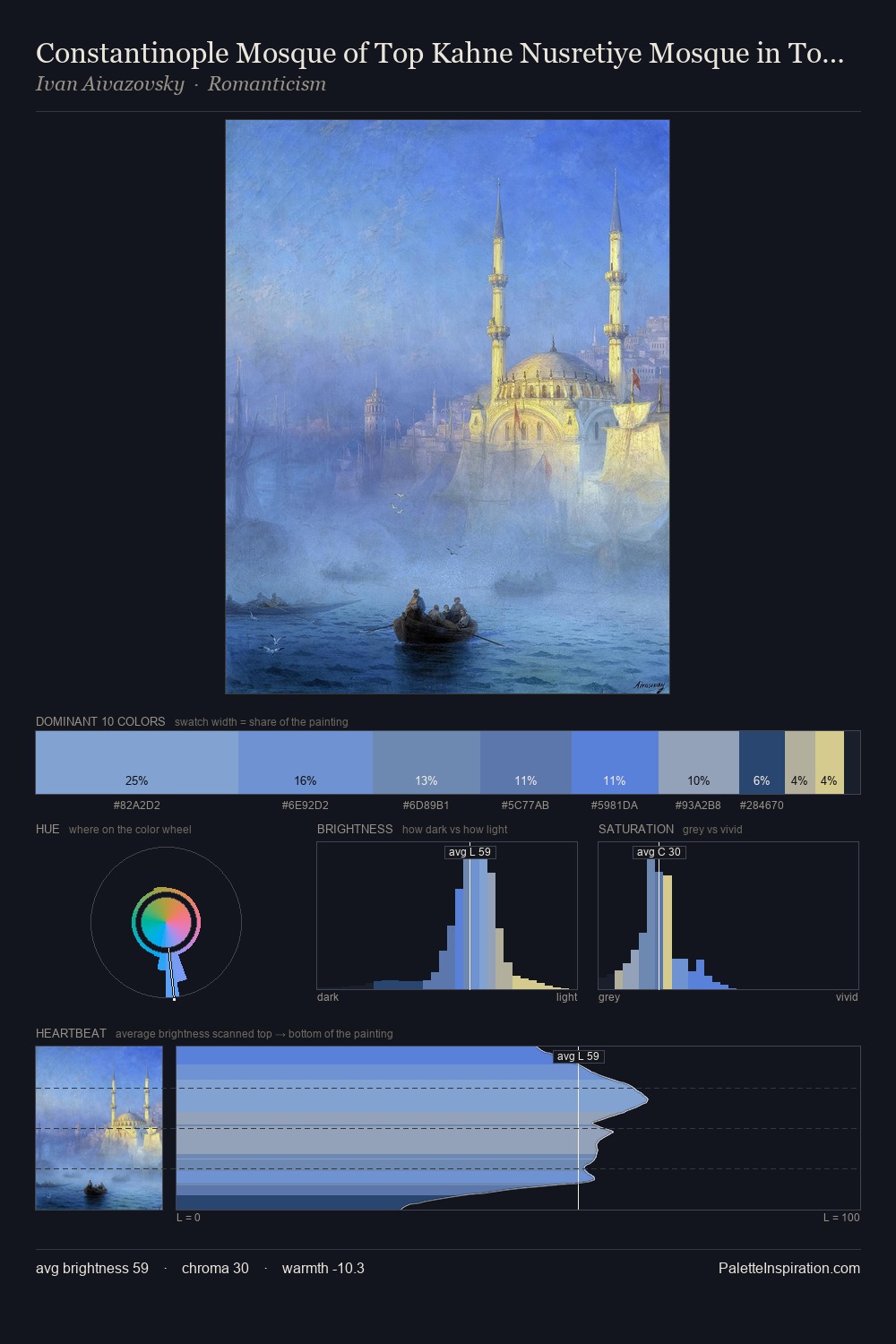Pick the 11% swatch #5981DA

point(615,762)
